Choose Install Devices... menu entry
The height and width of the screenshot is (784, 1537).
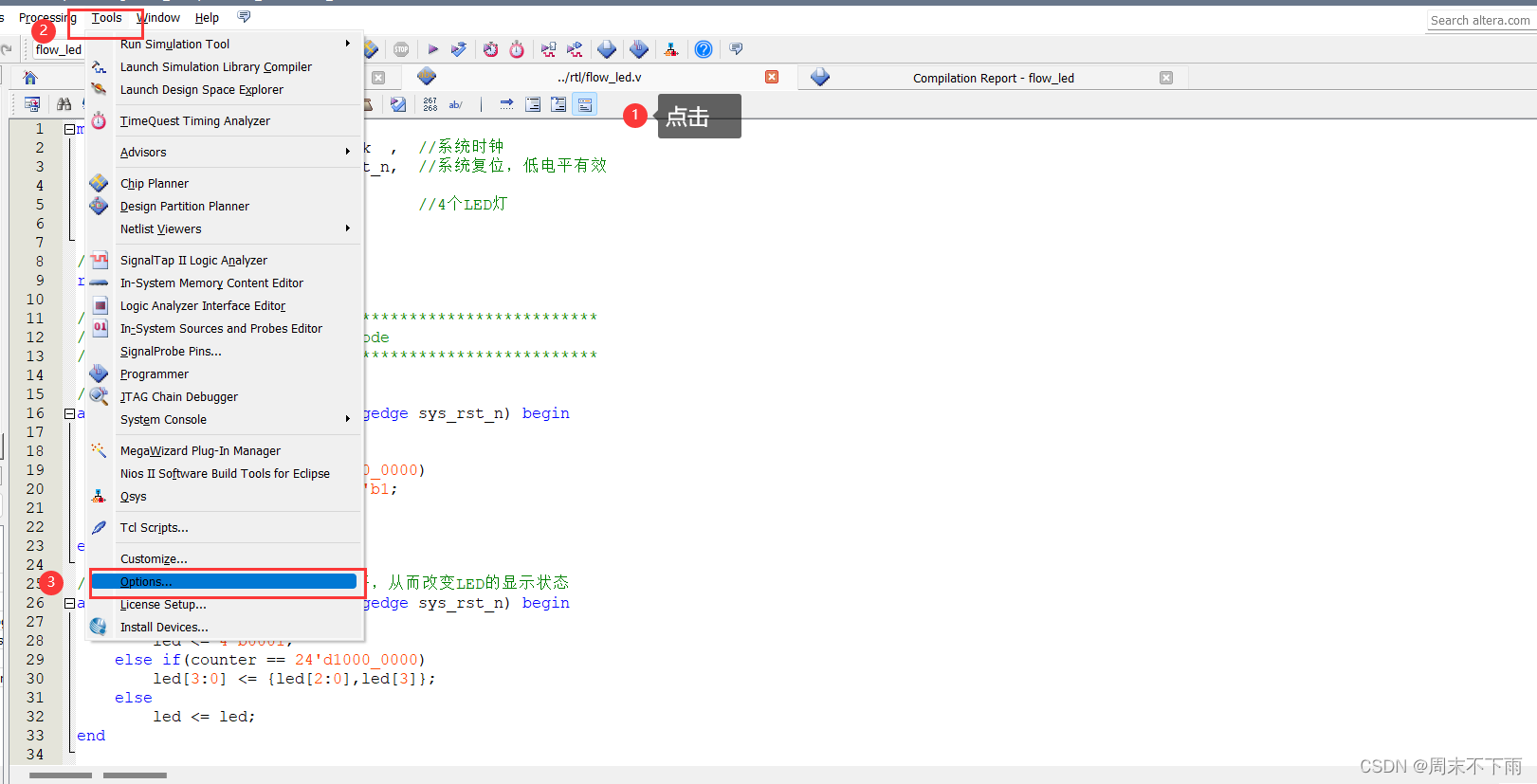(x=225, y=627)
